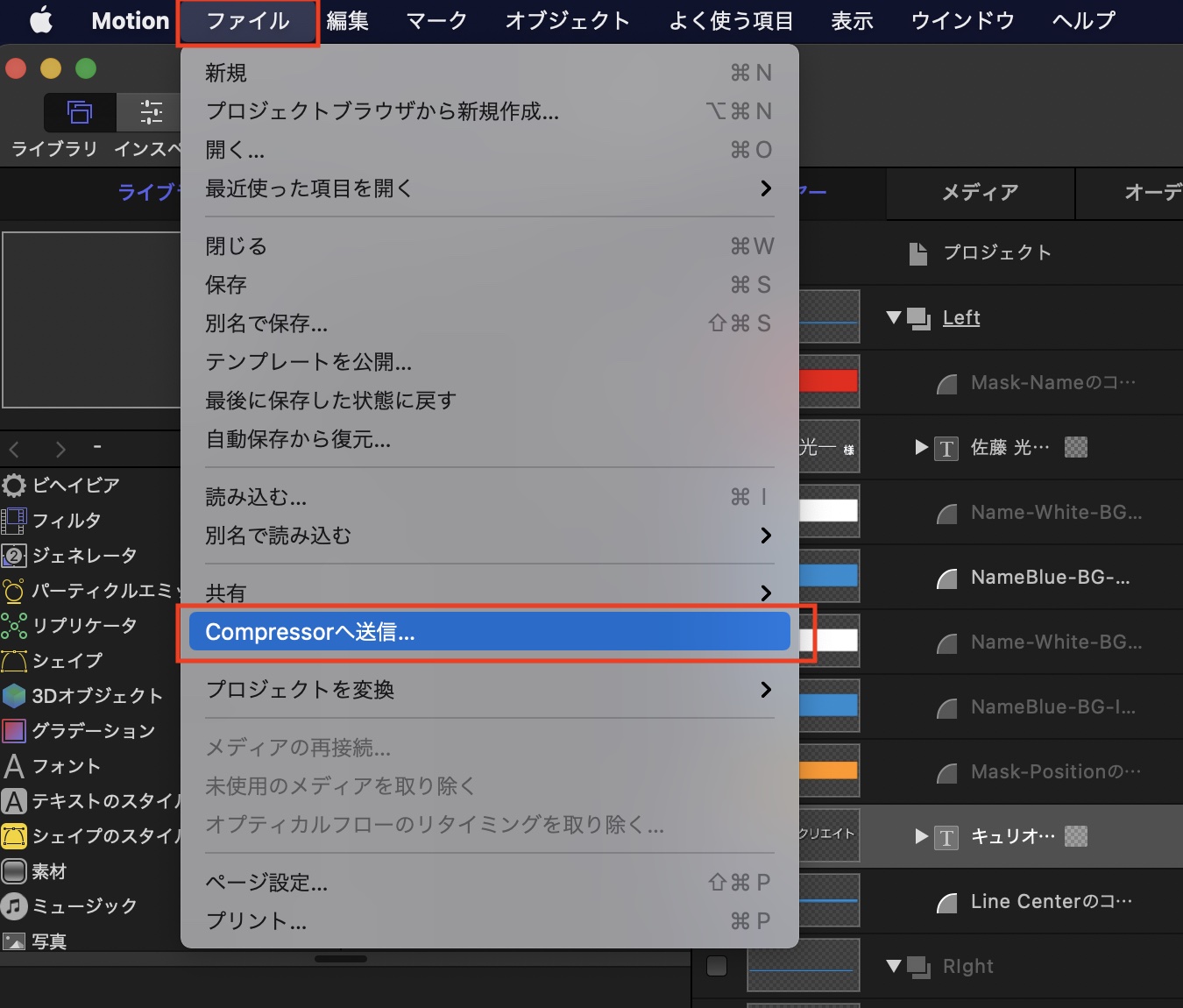Select the リプリケータ category icon

14,626
